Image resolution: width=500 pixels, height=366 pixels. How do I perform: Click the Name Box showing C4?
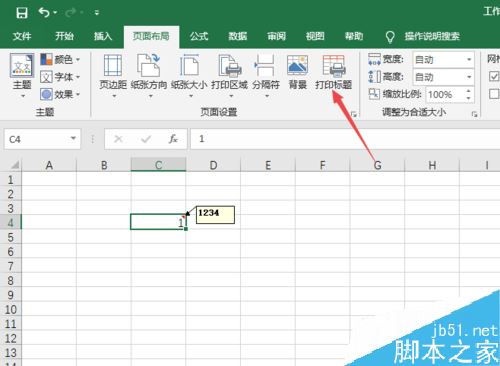pos(37,139)
